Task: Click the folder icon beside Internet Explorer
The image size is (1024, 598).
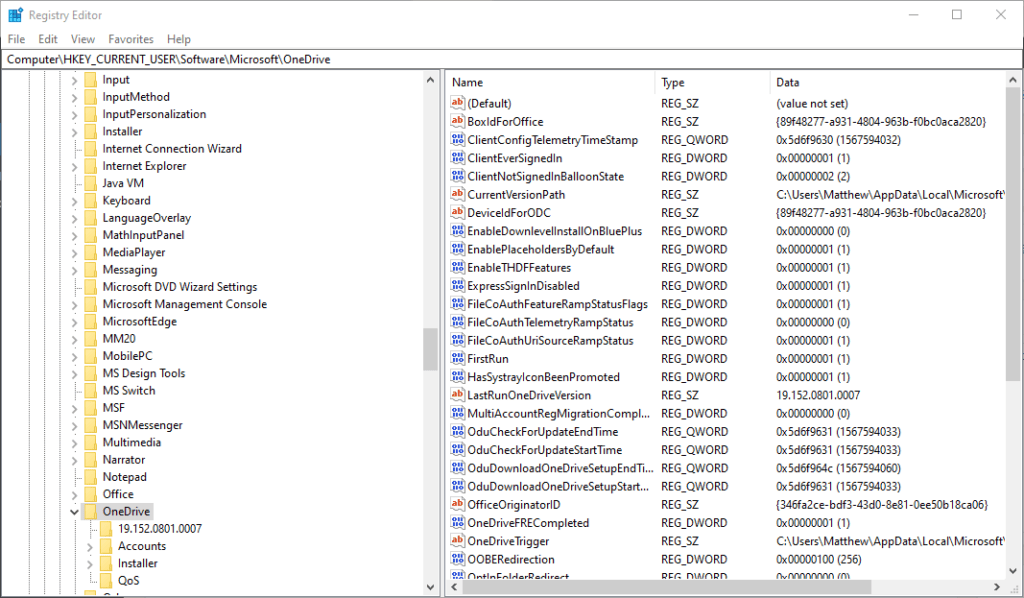Action: point(90,166)
